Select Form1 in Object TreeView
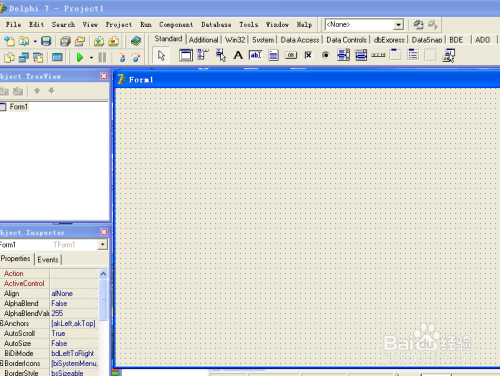The height and width of the screenshot is (376, 500). coord(18,107)
